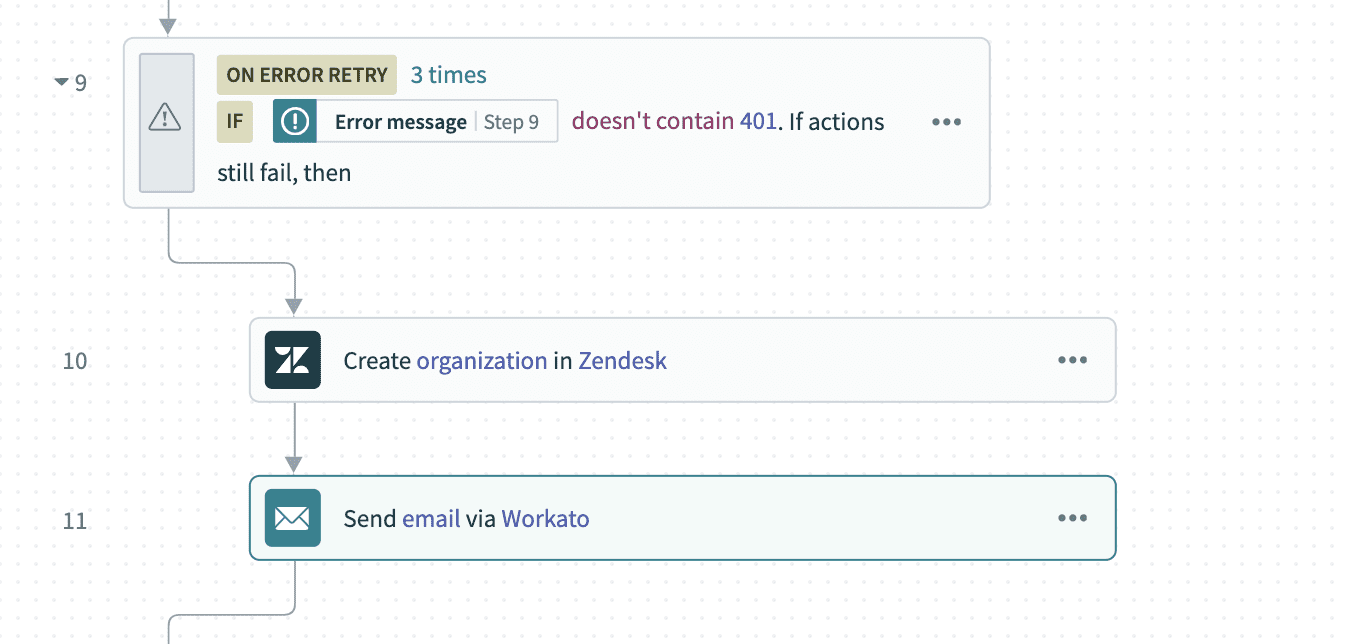Click the ON ERROR RETRY badge
This screenshot has width=1348, height=644.
[x=306, y=75]
